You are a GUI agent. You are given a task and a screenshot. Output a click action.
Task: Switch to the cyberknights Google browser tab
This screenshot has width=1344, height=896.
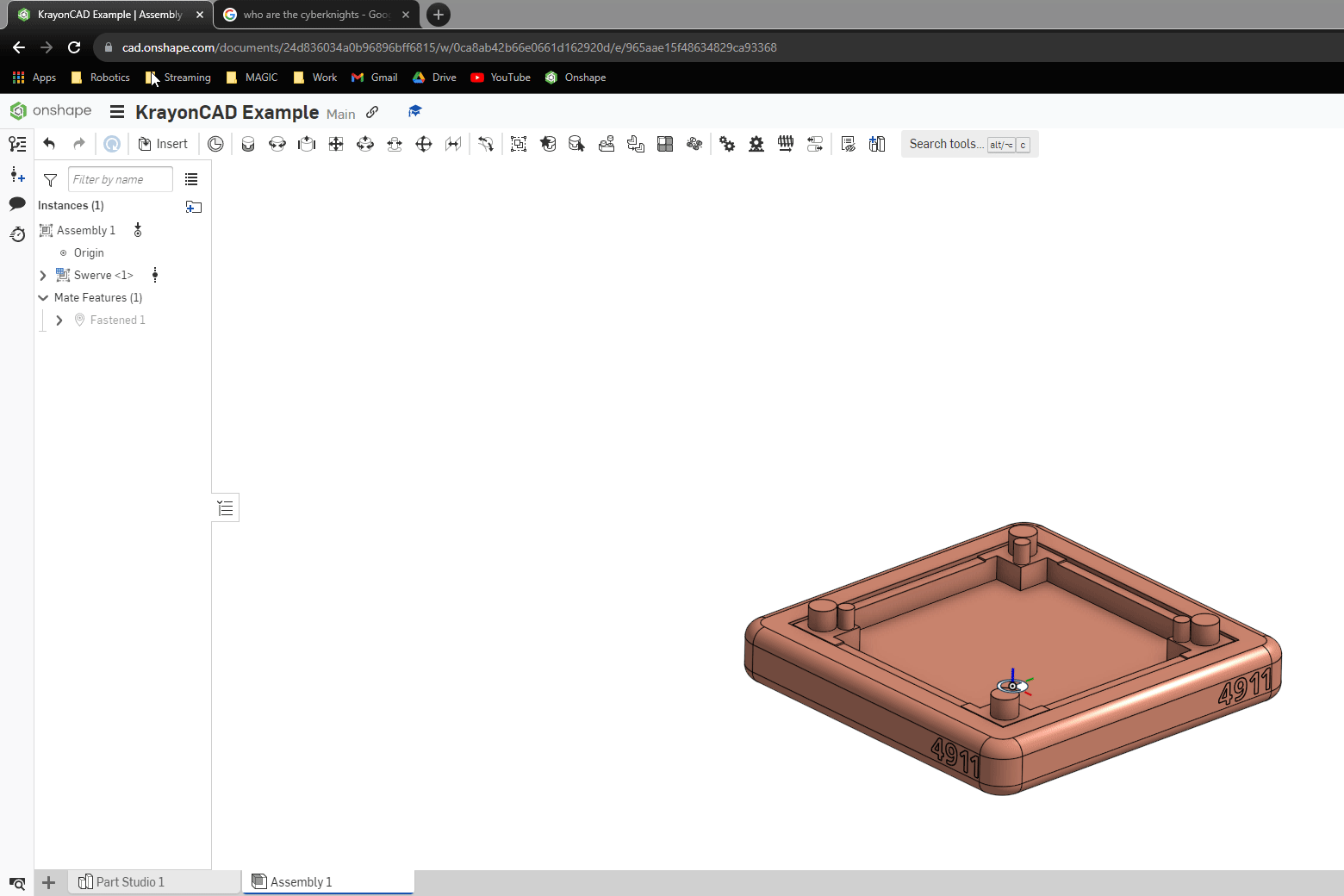(x=315, y=15)
